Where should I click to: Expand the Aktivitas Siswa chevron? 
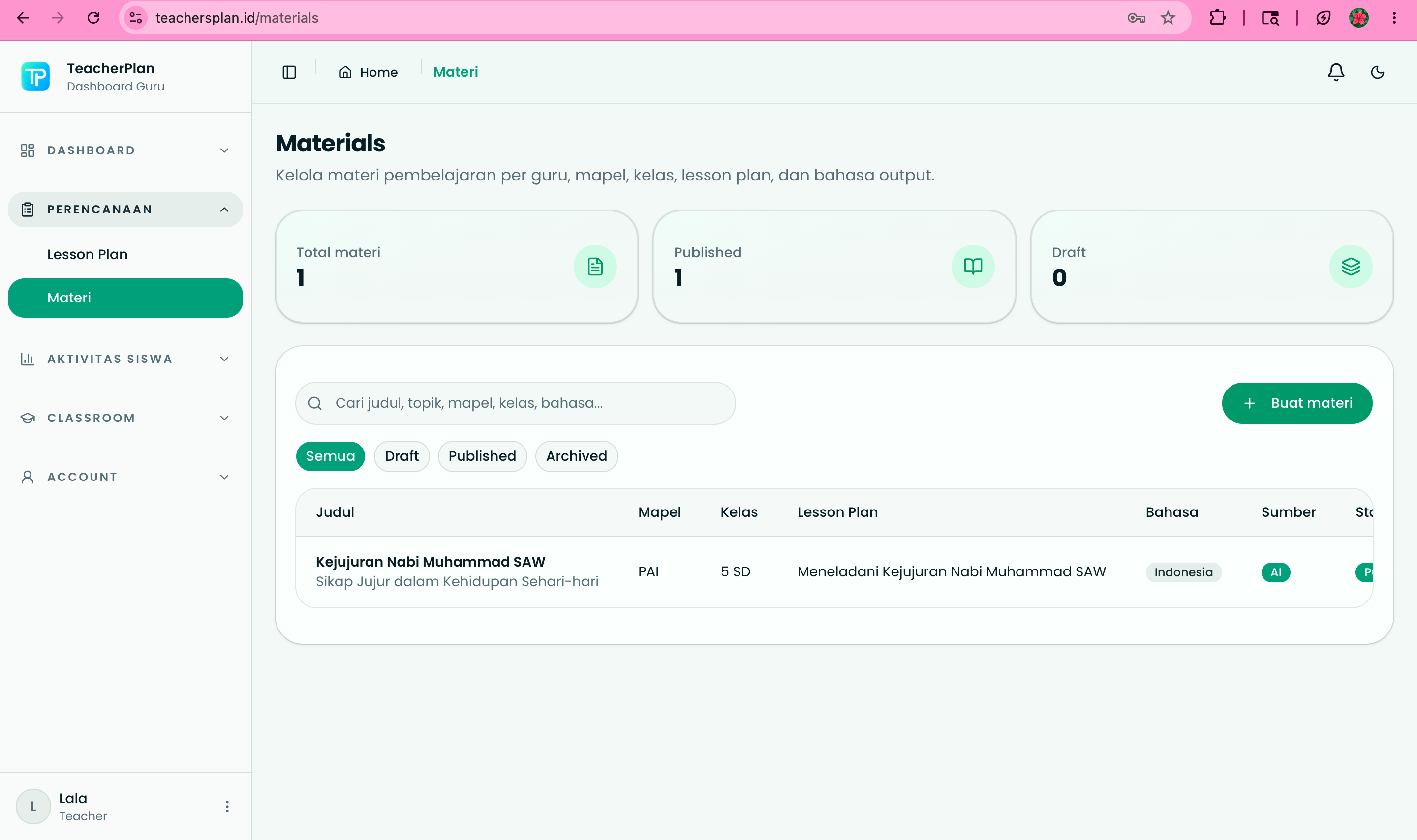click(224, 359)
